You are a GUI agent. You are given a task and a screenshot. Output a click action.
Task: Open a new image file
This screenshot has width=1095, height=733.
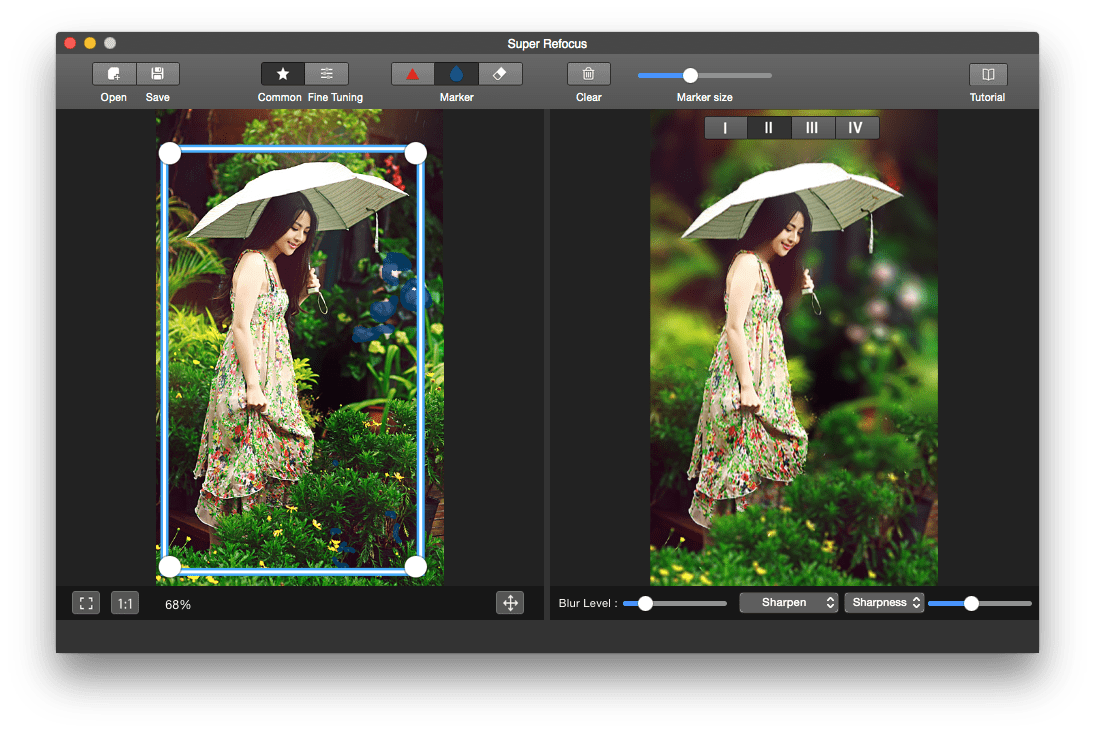click(x=113, y=73)
